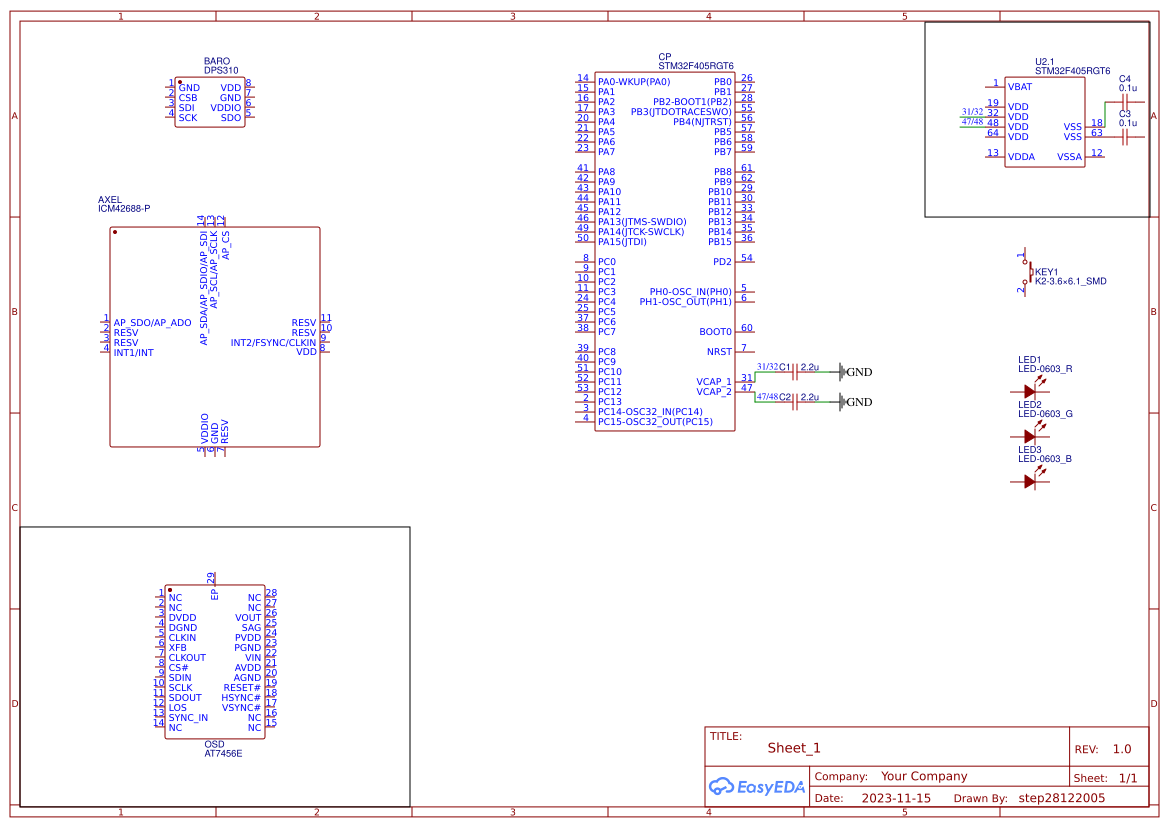Select capacitor C1 on VCAP_1 line
This screenshot has width=1169, height=827.
794,376
